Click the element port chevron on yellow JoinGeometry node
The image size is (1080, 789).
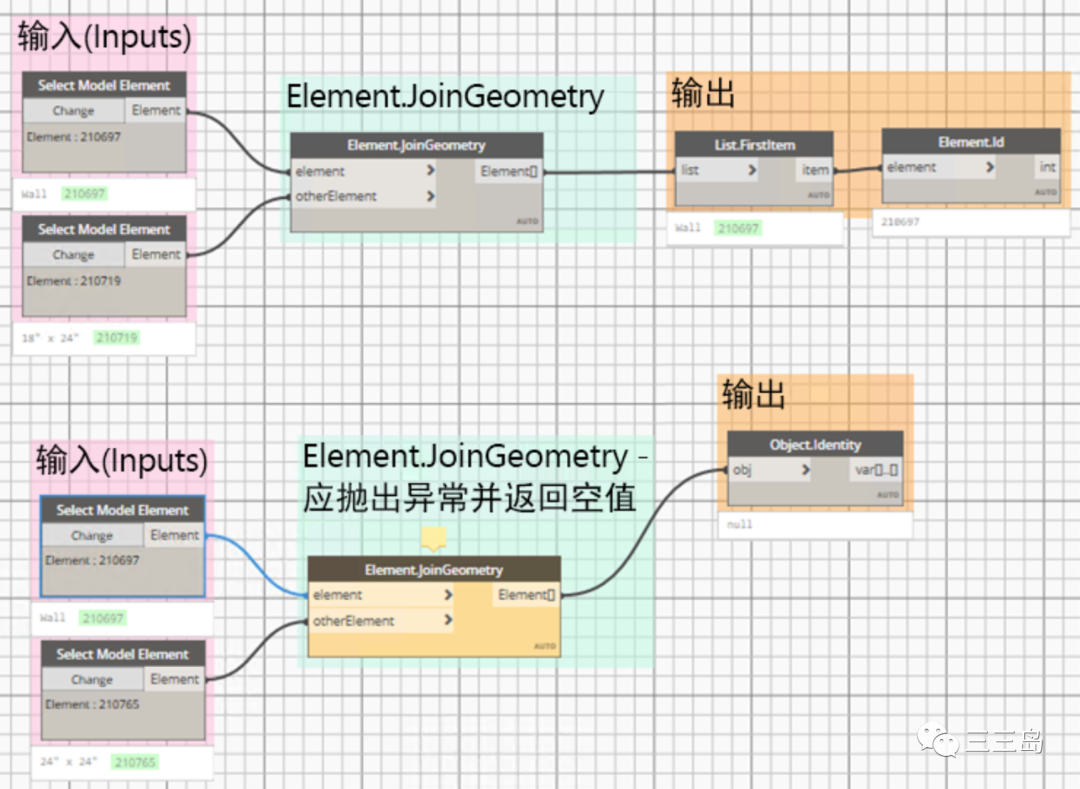pyautogui.click(x=448, y=594)
